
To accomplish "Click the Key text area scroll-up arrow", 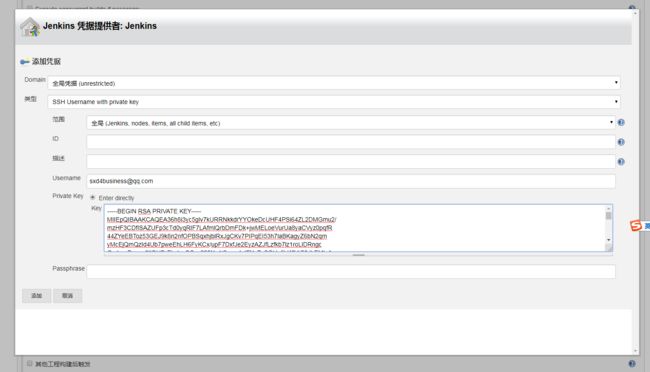I will [x=609, y=209].
